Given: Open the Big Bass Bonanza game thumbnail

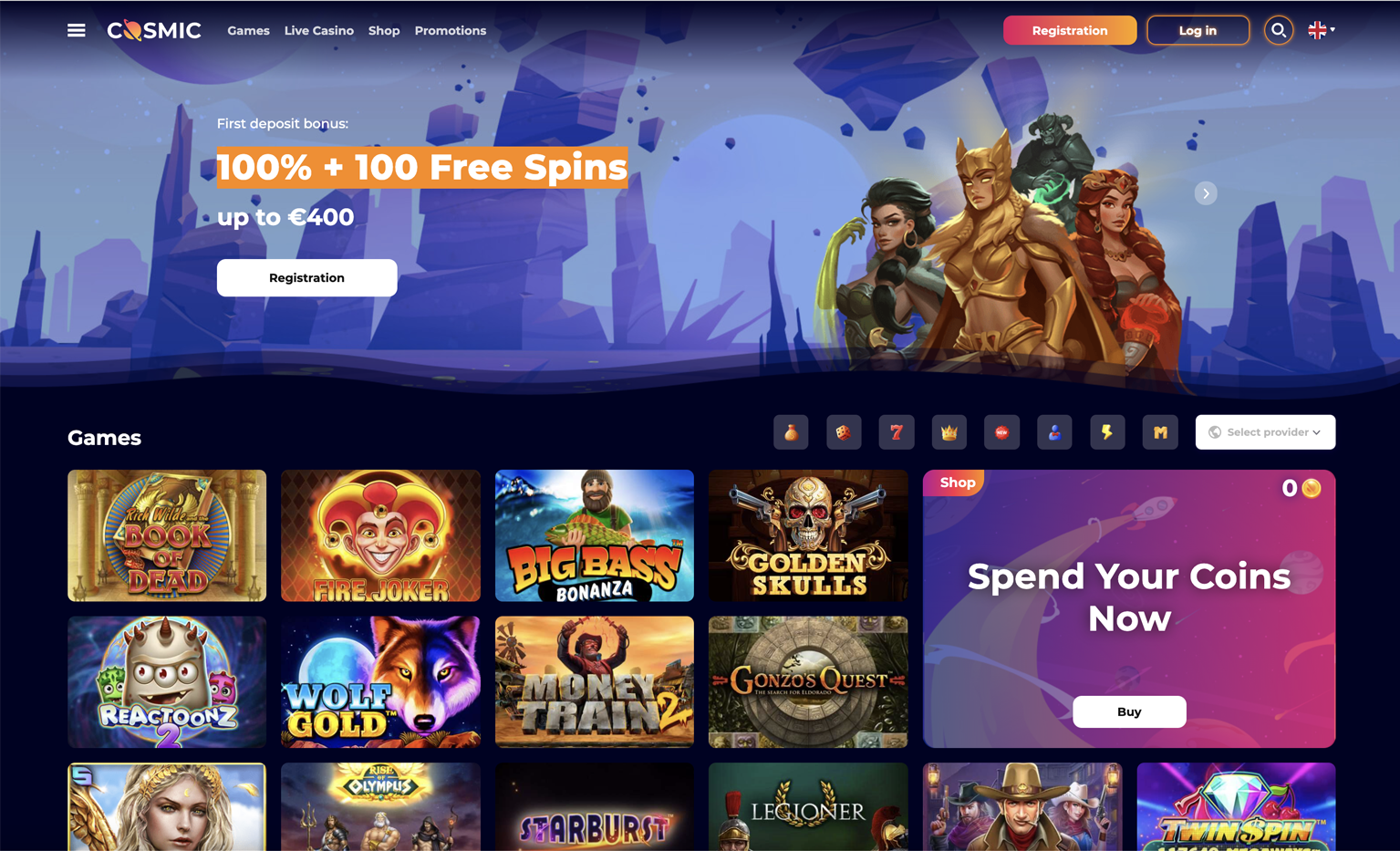Looking at the screenshot, I should 595,535.
